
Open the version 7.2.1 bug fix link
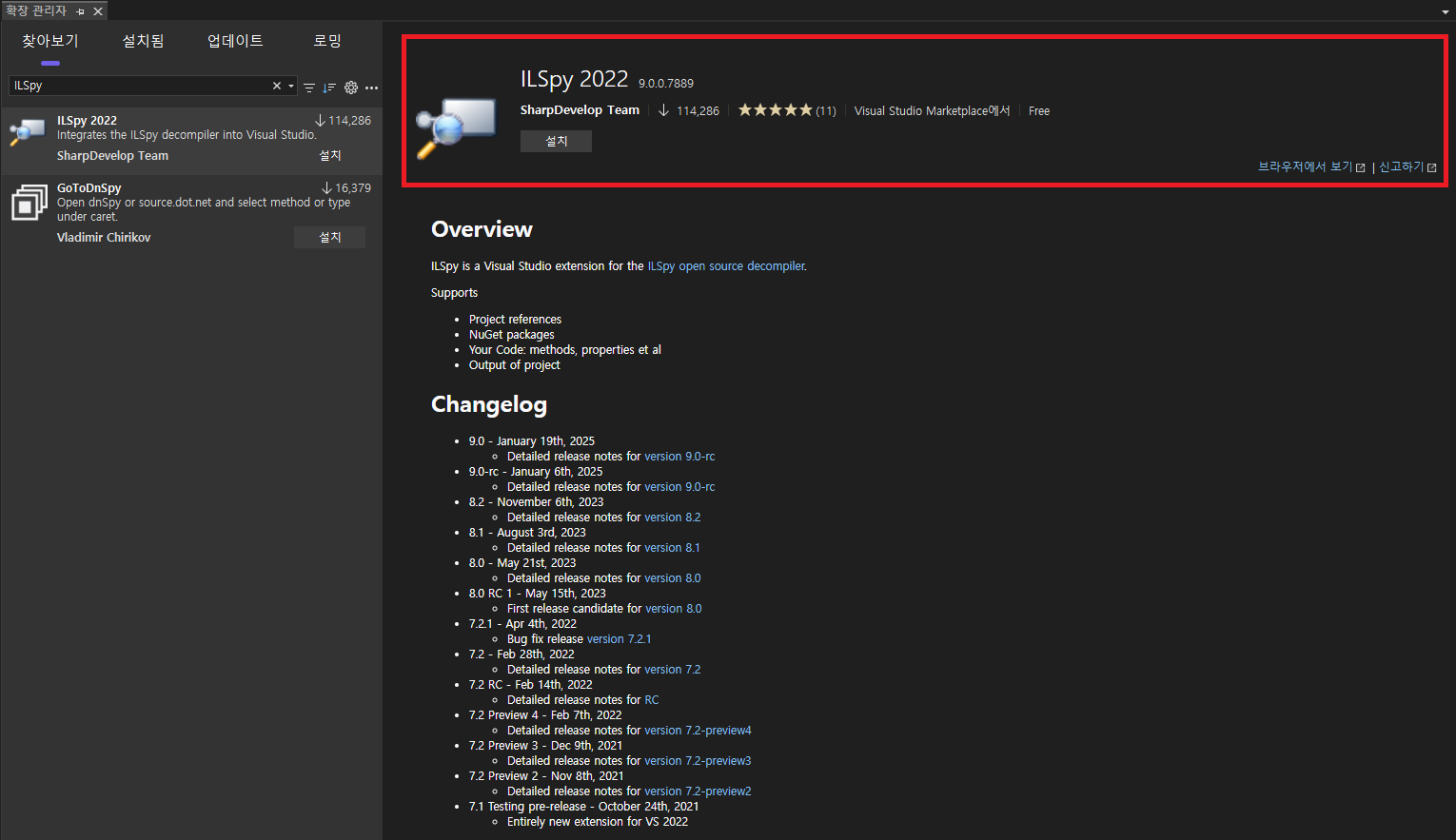click(x=619, y=639)
